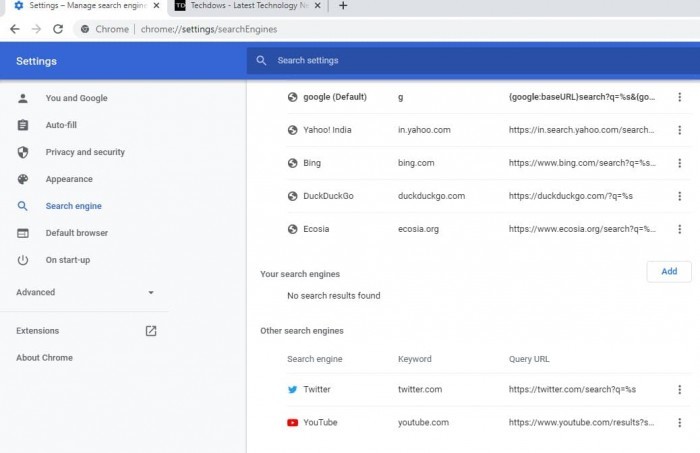Screen dimensions: 700x453
Task: Open a new tab with the plus icon
Action: tap(343, 6)
